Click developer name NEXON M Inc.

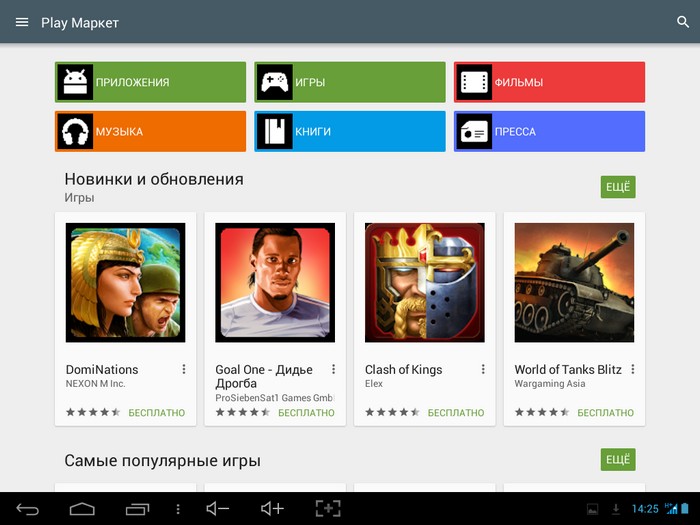[96, 383]
